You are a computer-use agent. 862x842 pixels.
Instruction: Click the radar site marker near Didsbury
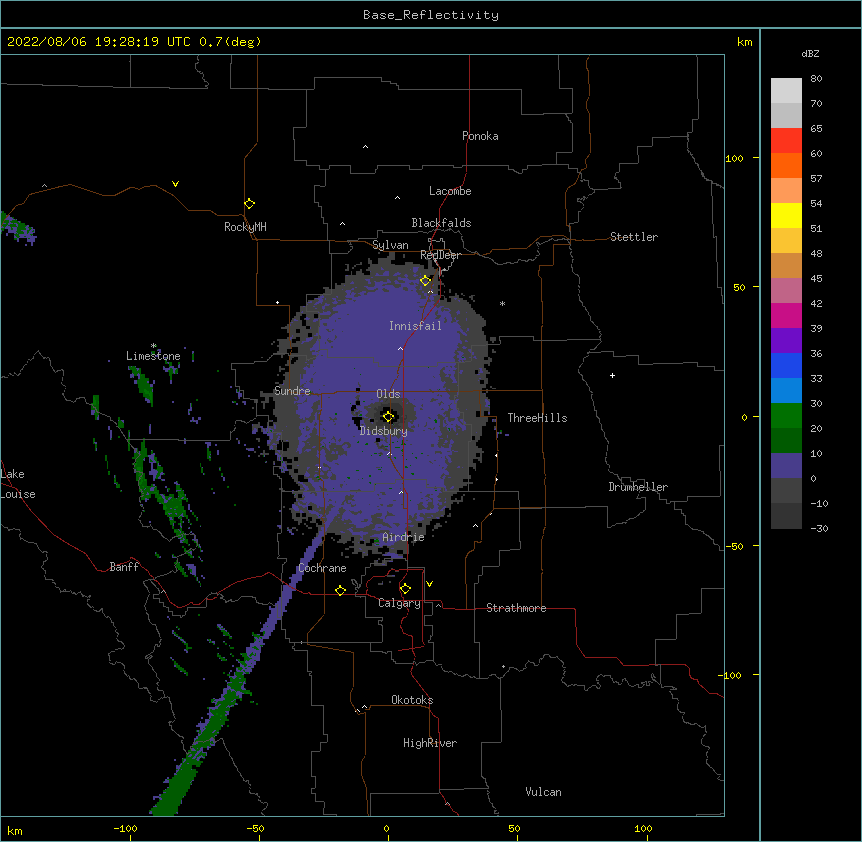(388, 416)
